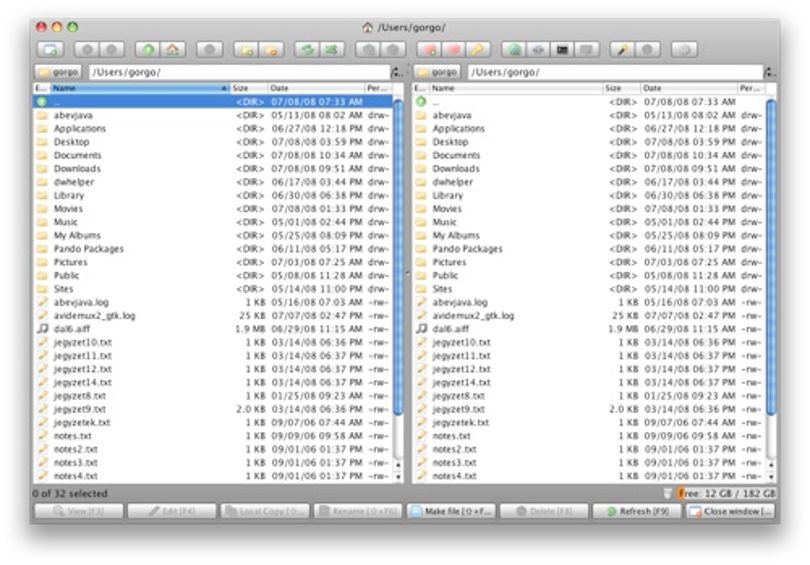Click the new folder toolbar icon
Image resolution: width=810 pixels, height=565 pixels.
coord(246,50)
